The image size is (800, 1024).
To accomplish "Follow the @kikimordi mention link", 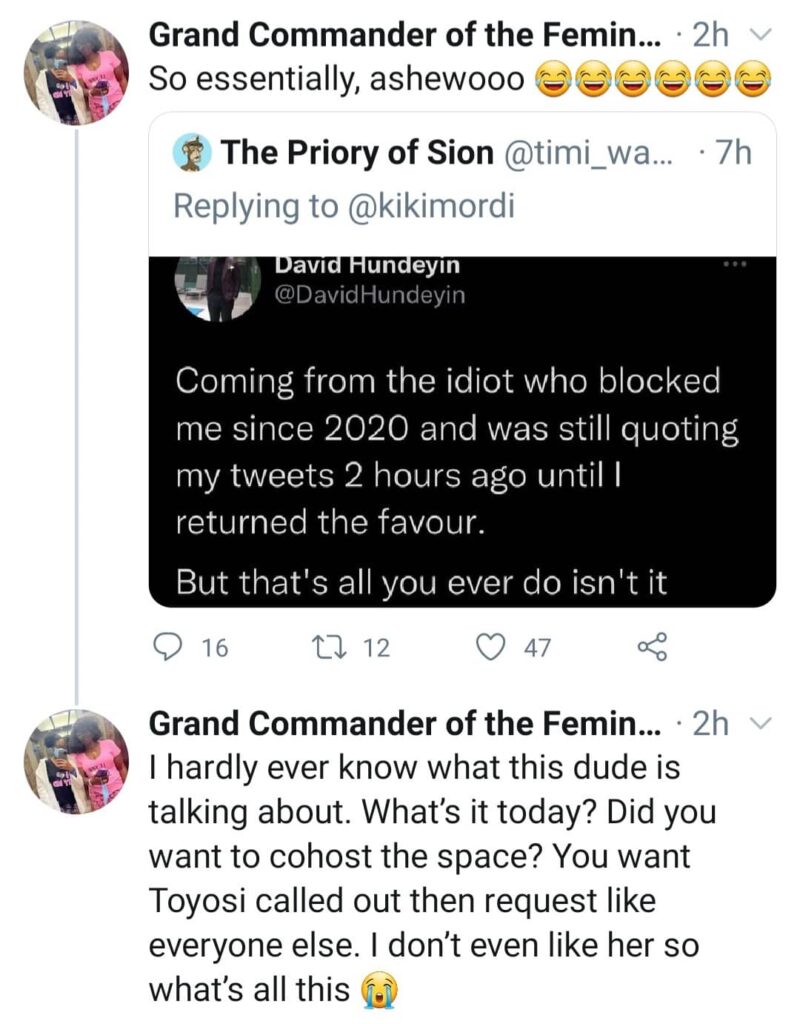I will [x=431, y=206].
